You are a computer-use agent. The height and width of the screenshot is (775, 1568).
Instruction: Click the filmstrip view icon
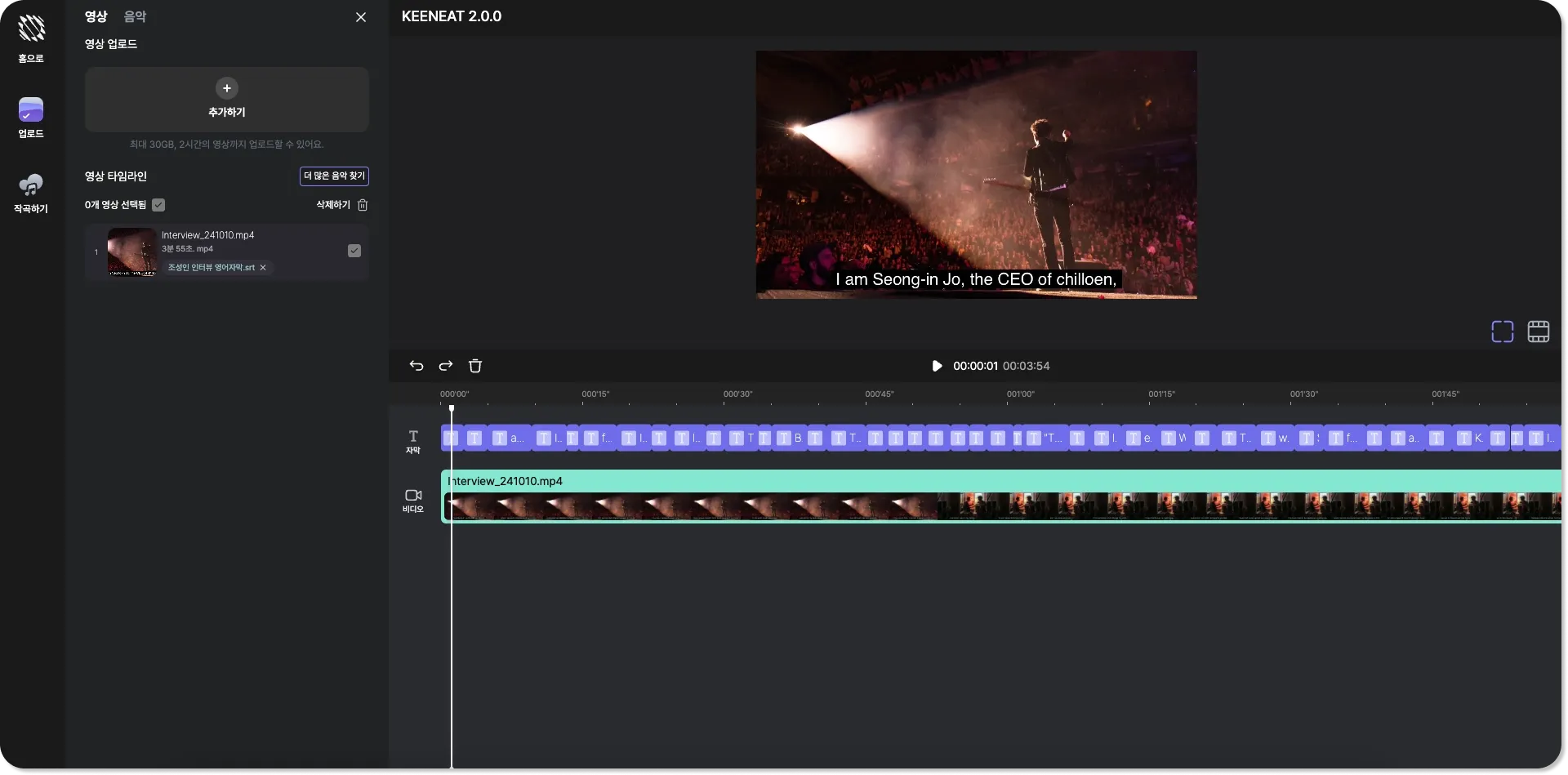point(1539,332)
